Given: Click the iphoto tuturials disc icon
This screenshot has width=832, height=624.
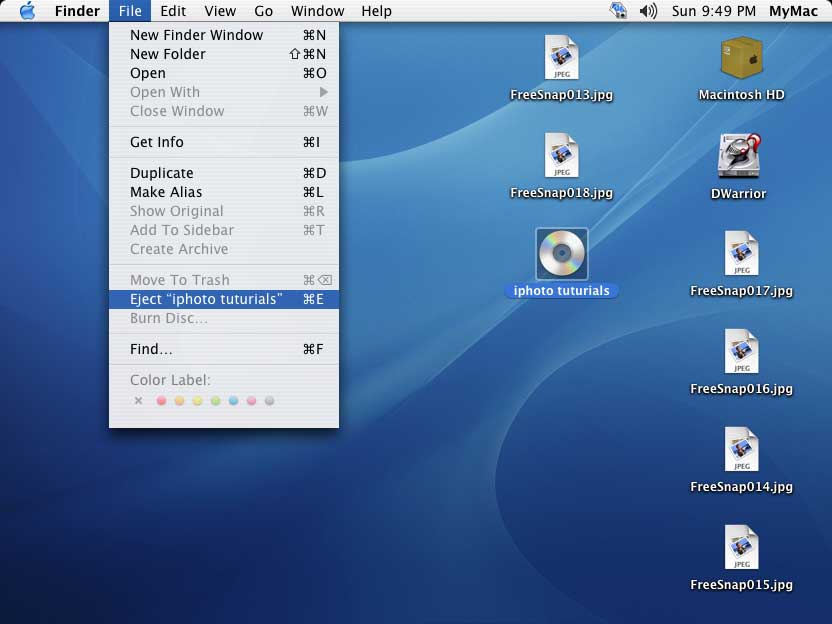Looking at the screenshot, I should [561, 254].
